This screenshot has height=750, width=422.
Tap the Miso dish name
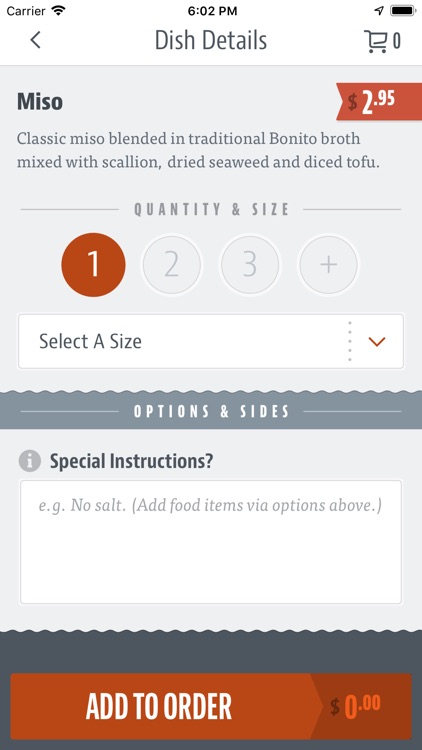pyautogui.click(x=40, y=102)
